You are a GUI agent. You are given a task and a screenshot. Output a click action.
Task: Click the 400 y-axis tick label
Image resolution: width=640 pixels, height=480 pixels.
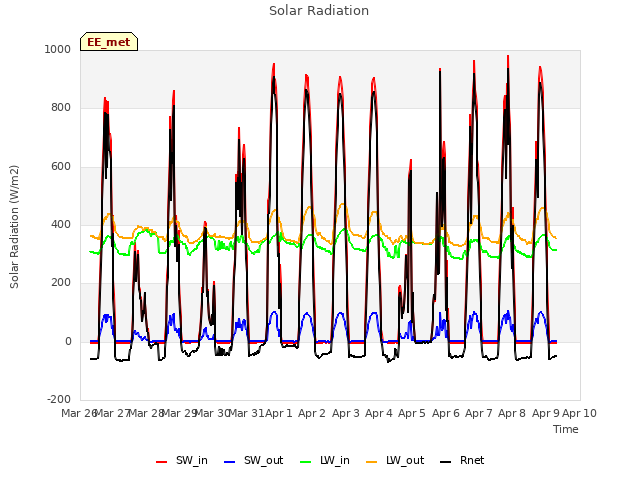(61, 224)
